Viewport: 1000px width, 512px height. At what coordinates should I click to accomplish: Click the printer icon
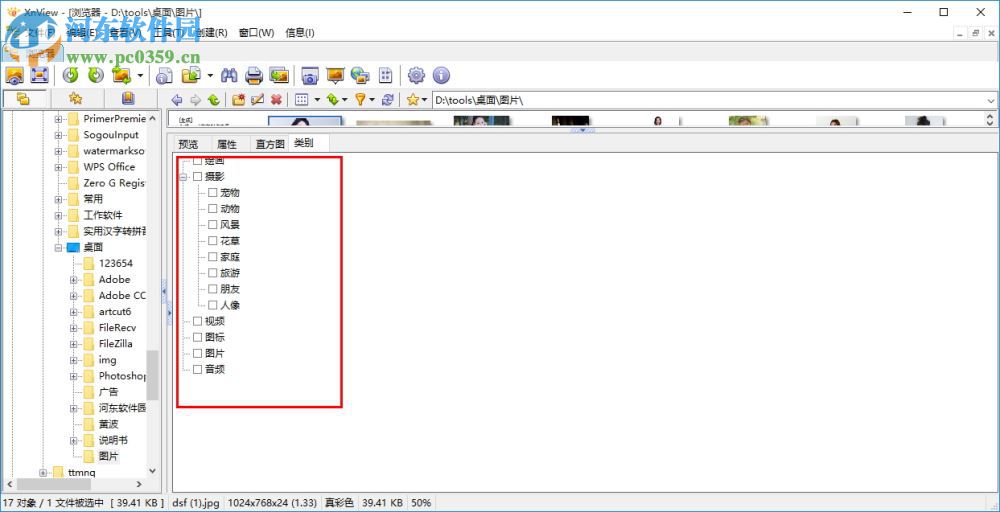coord(254,75)
